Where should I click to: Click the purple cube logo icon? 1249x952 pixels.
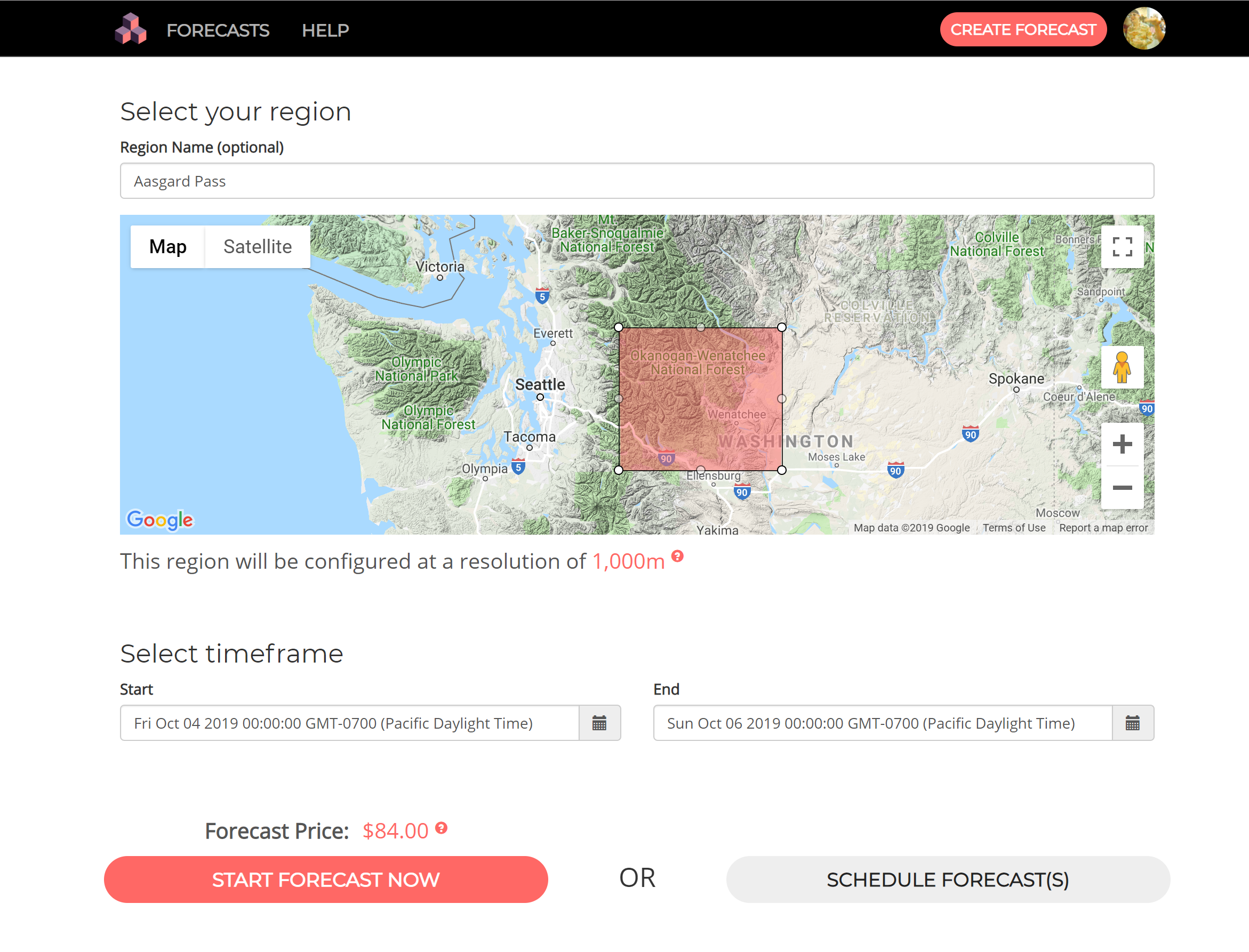[x=131, y=29]
